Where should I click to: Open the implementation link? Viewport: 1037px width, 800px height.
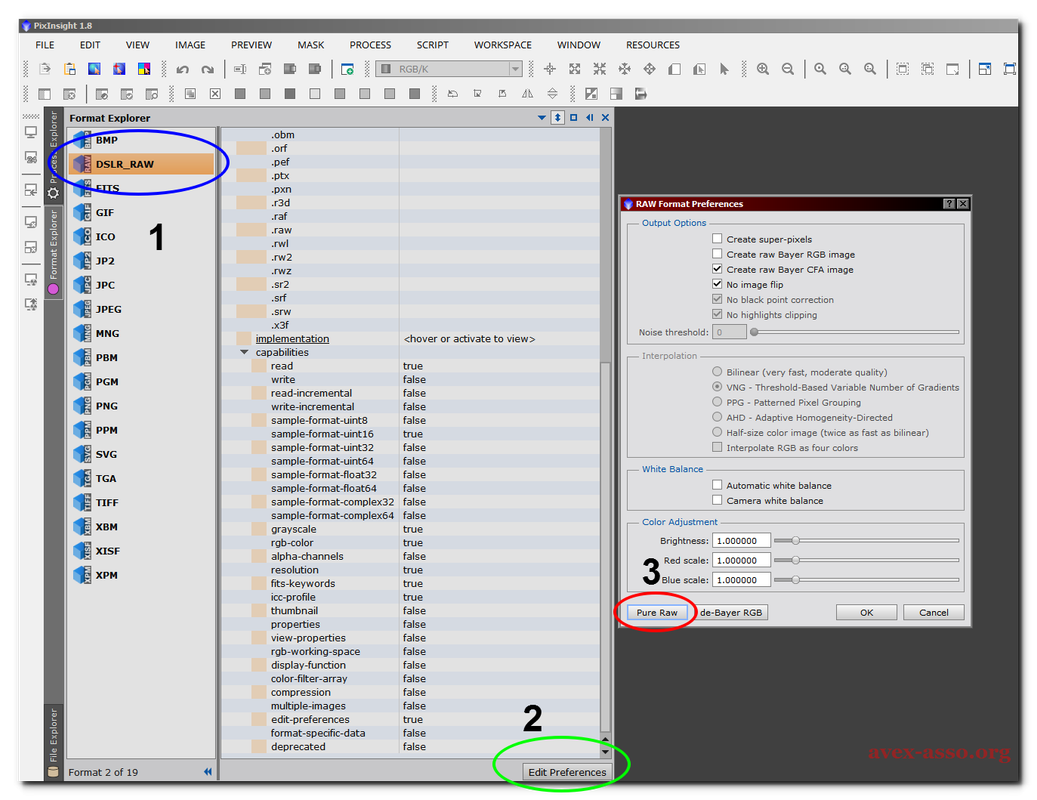(292, 339)
